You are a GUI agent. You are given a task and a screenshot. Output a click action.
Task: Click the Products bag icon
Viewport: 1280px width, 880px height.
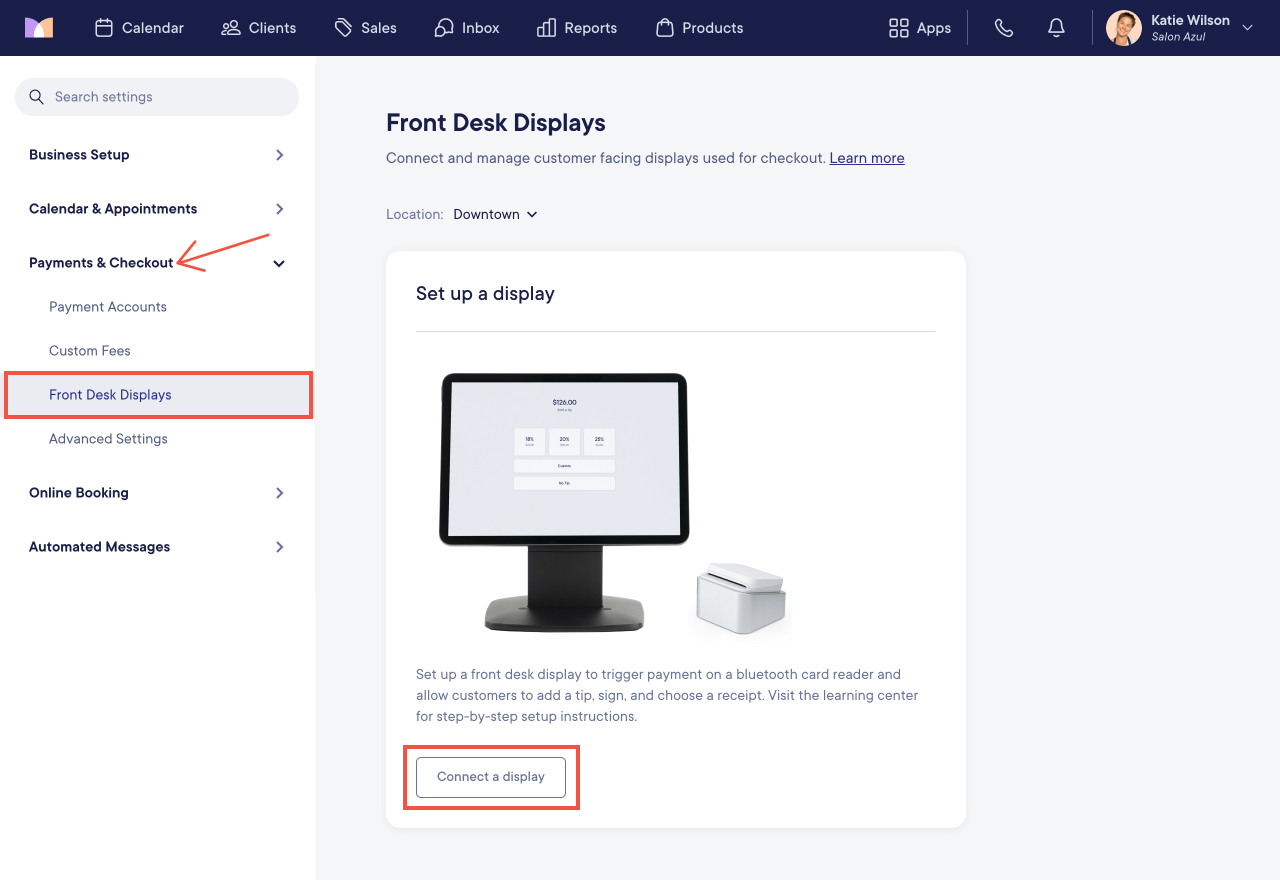point(664,28)
